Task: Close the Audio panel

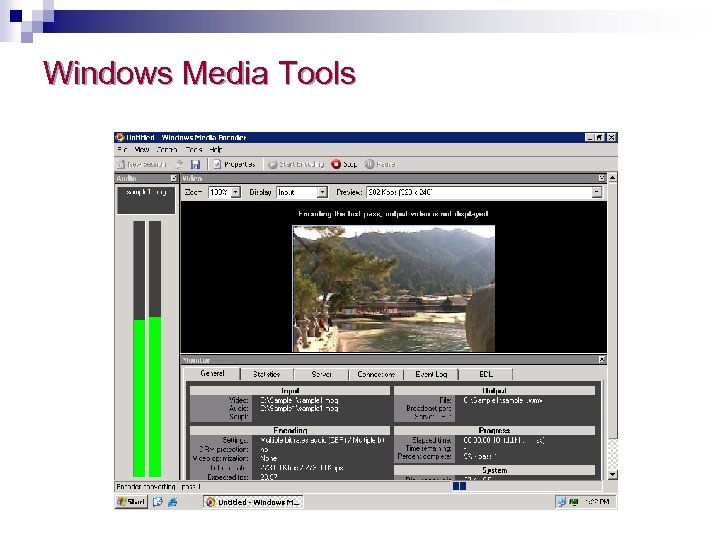Action: [174, 178]
